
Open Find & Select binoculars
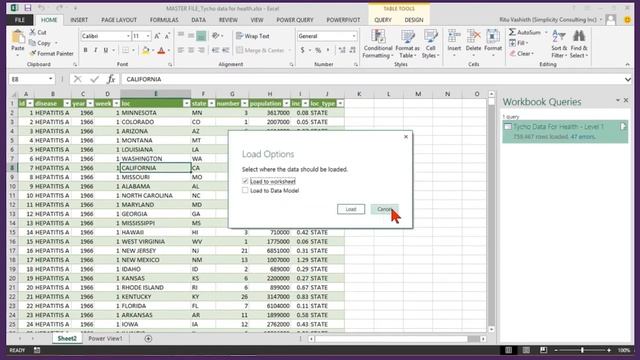[579, 44]
